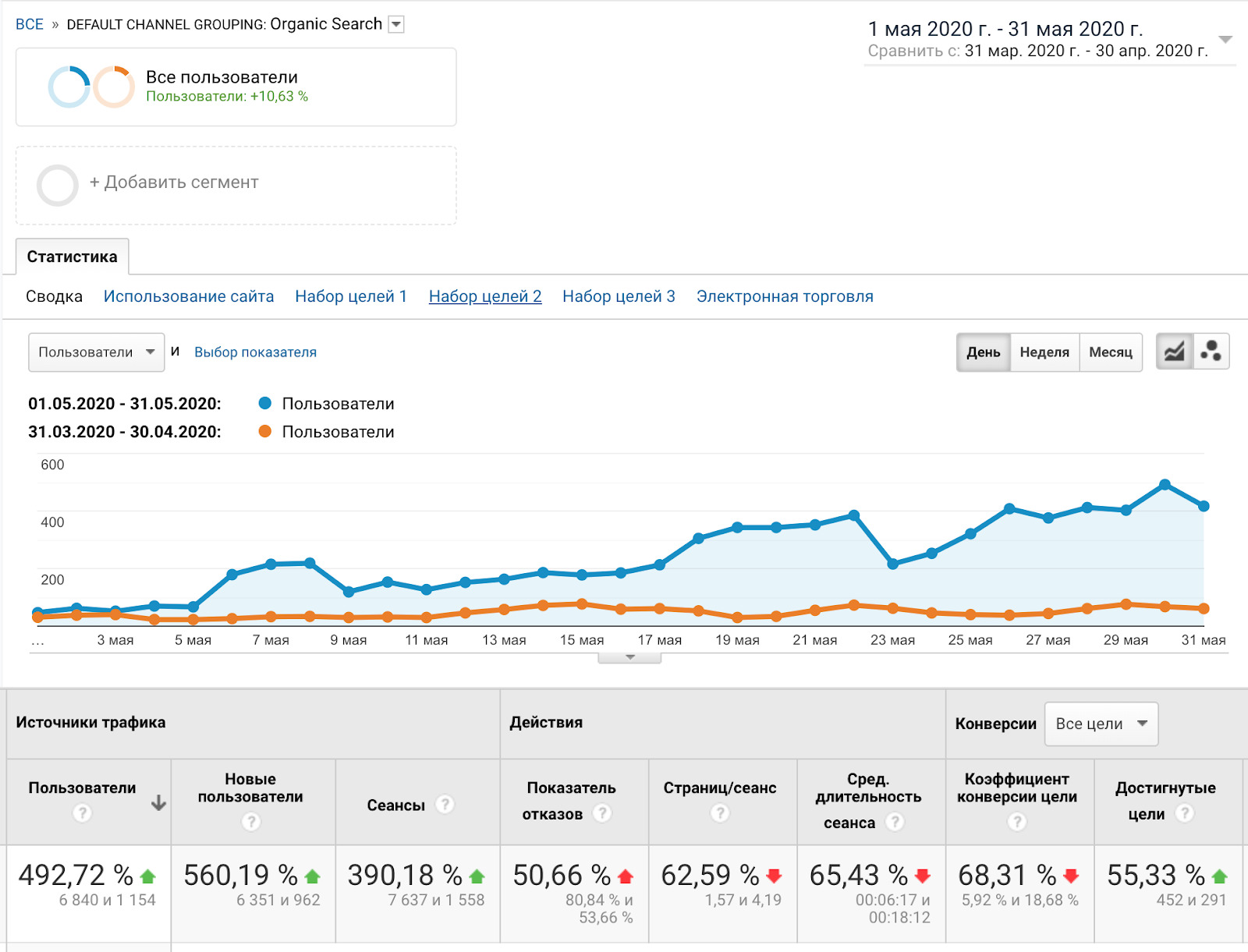Open help for Показатель отказов
Screen dimensions: 1248x952
601,813
